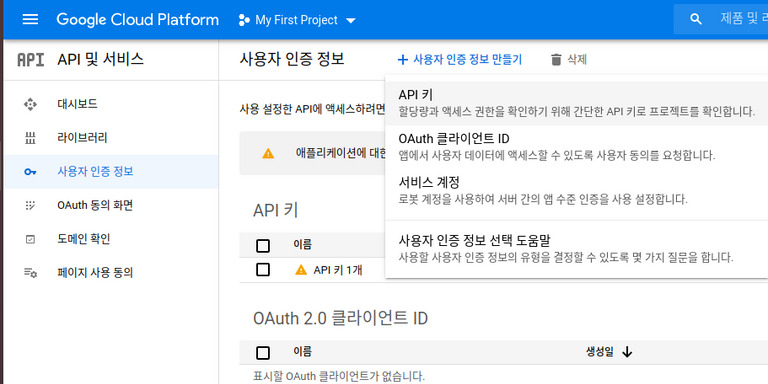Click the trash can delete icon

tap(556, 60)
